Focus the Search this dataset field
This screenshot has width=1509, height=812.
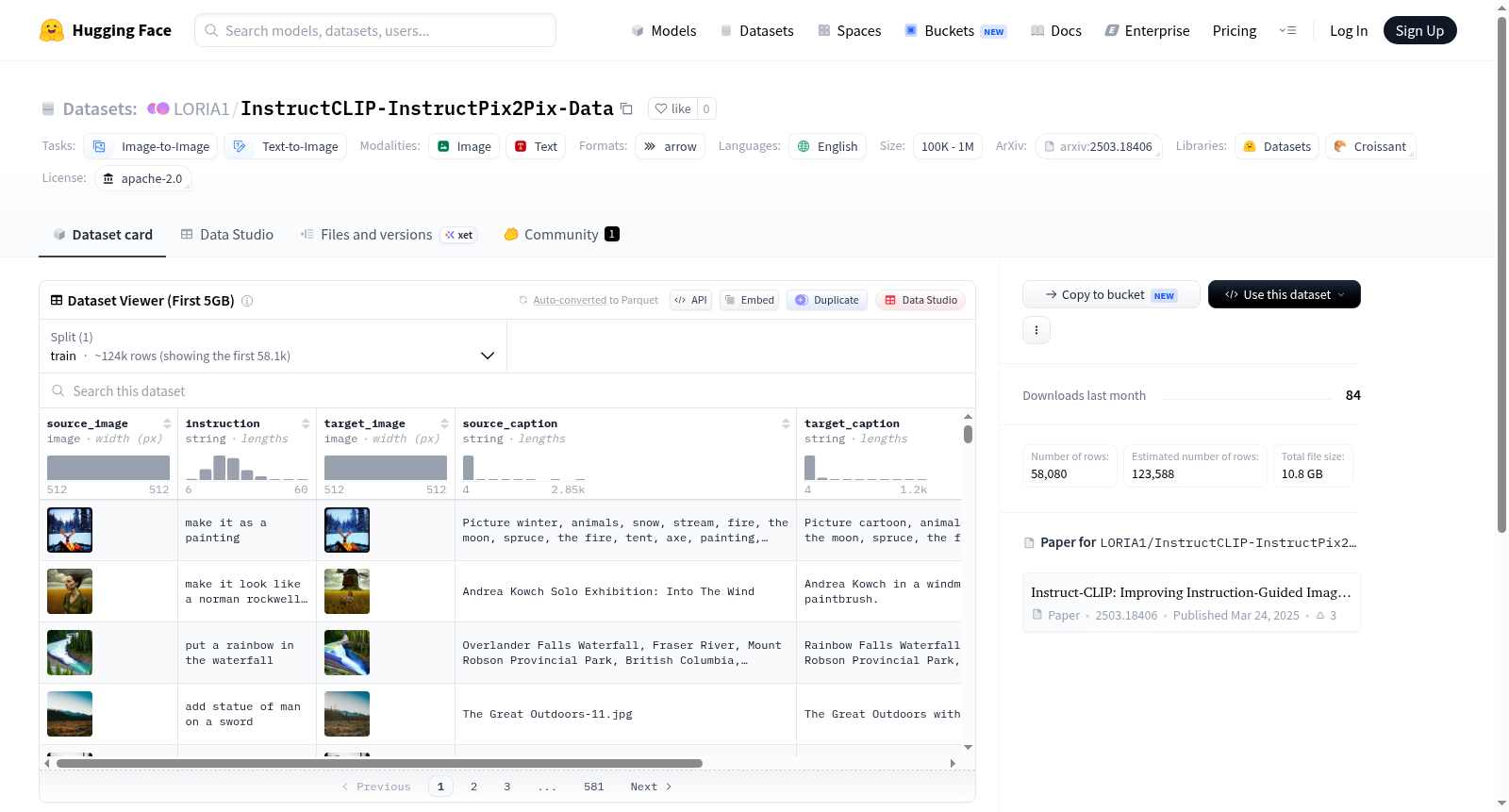pos(507,391)
